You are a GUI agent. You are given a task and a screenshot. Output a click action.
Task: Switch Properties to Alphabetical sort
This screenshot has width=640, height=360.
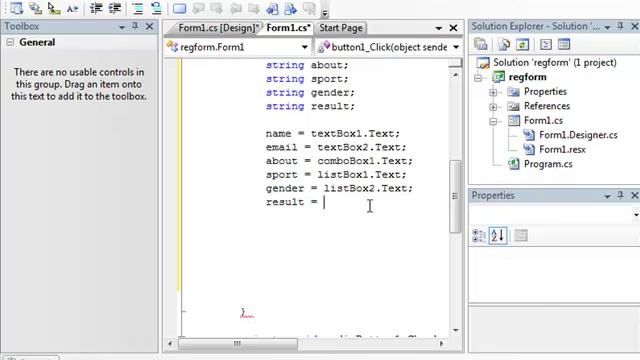tap(498, 236)
